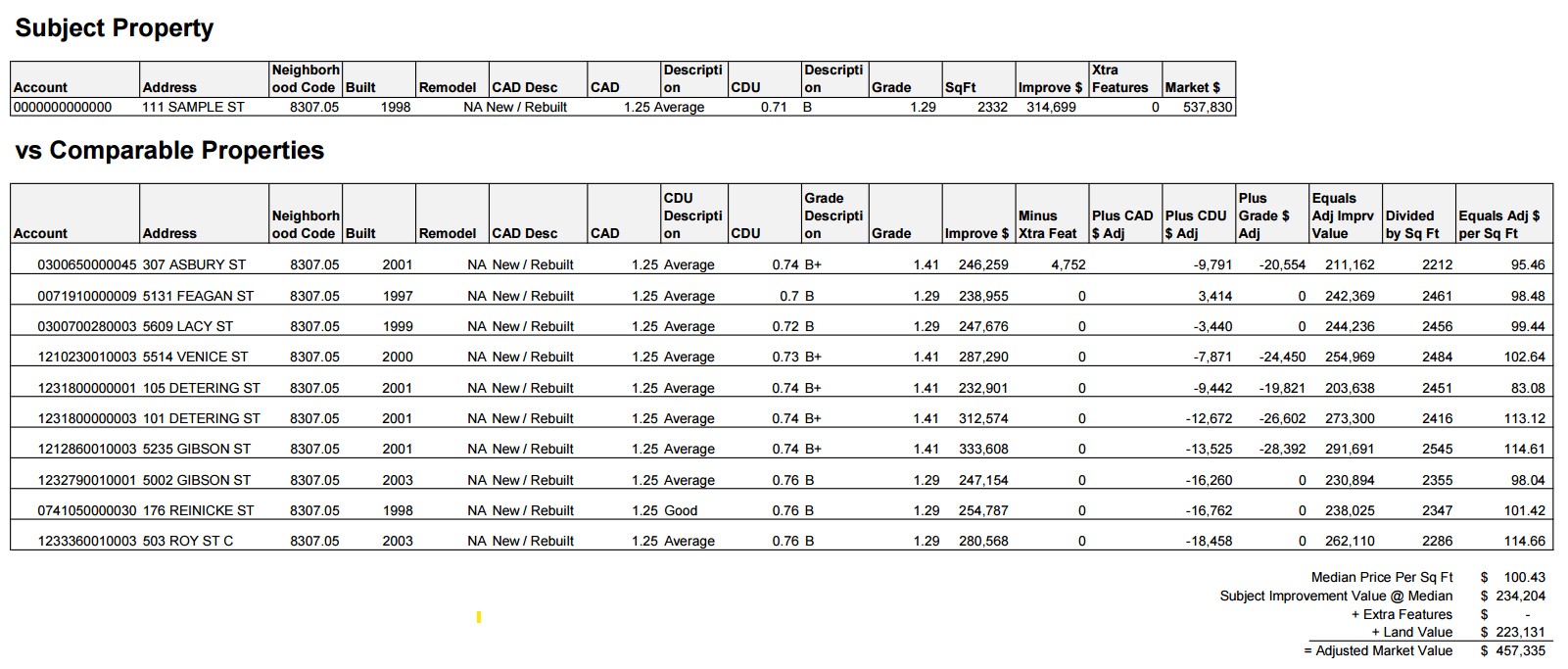Click the 5131 FEAGAN ST address

point(198,296)
